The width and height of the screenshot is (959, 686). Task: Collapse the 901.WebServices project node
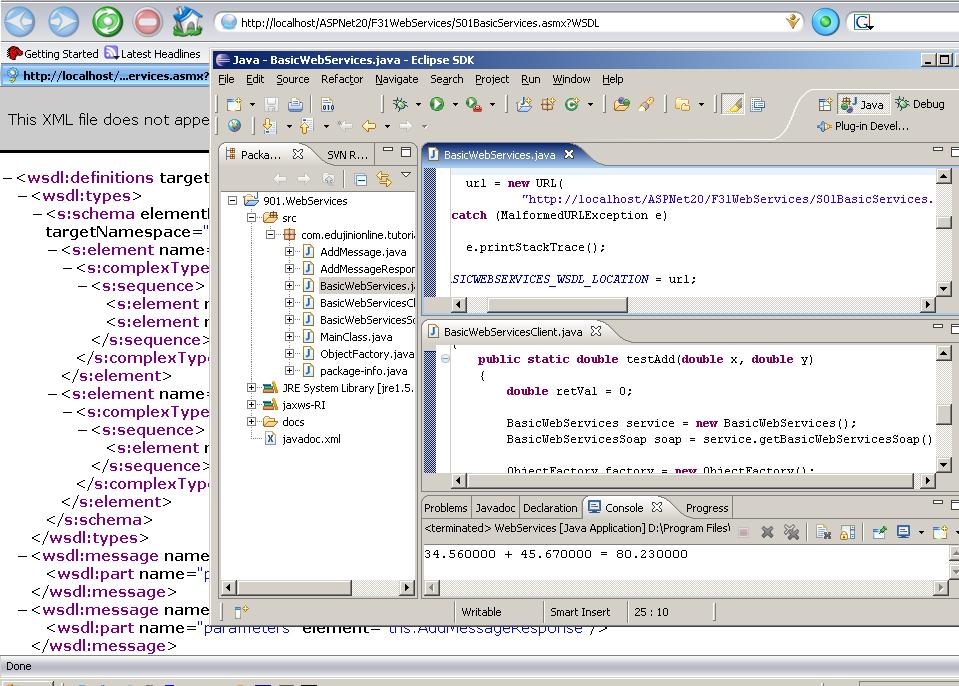232,201
